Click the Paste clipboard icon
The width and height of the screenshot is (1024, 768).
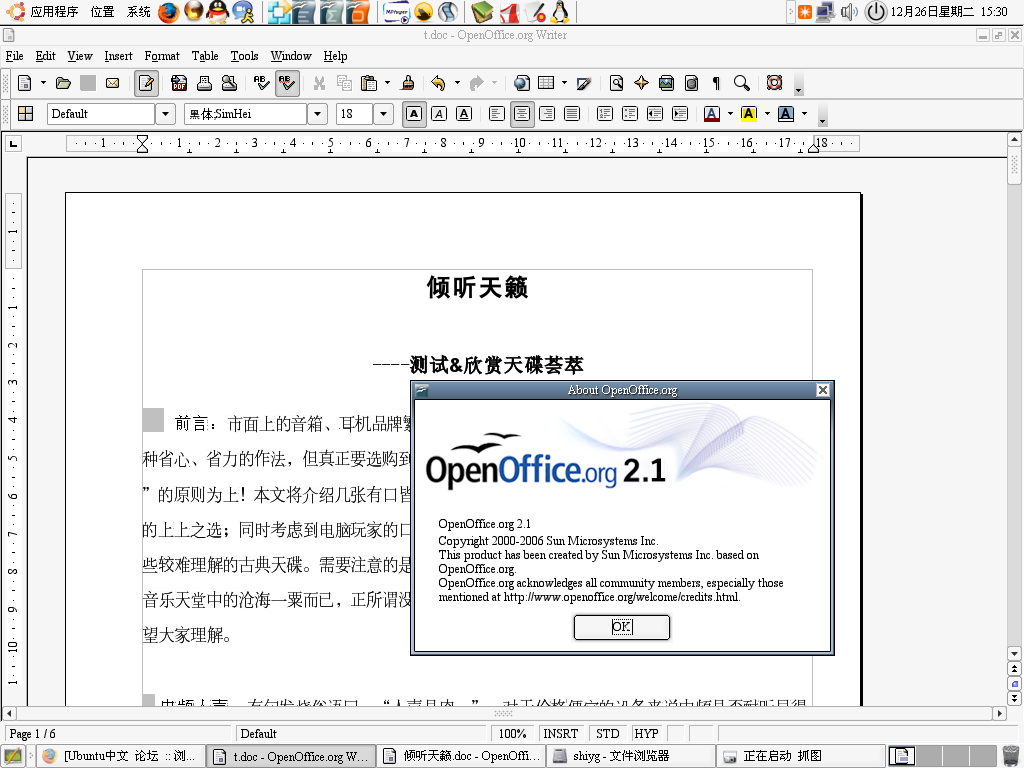point(369,83)
